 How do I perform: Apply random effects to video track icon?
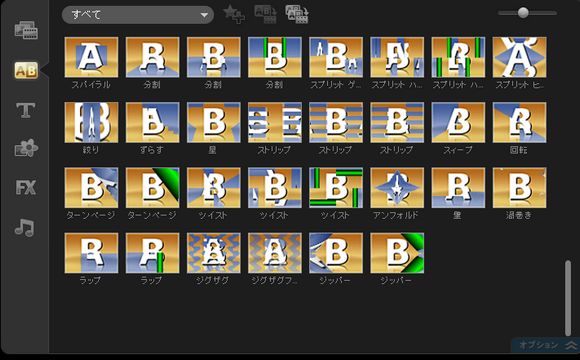(297, 14)
